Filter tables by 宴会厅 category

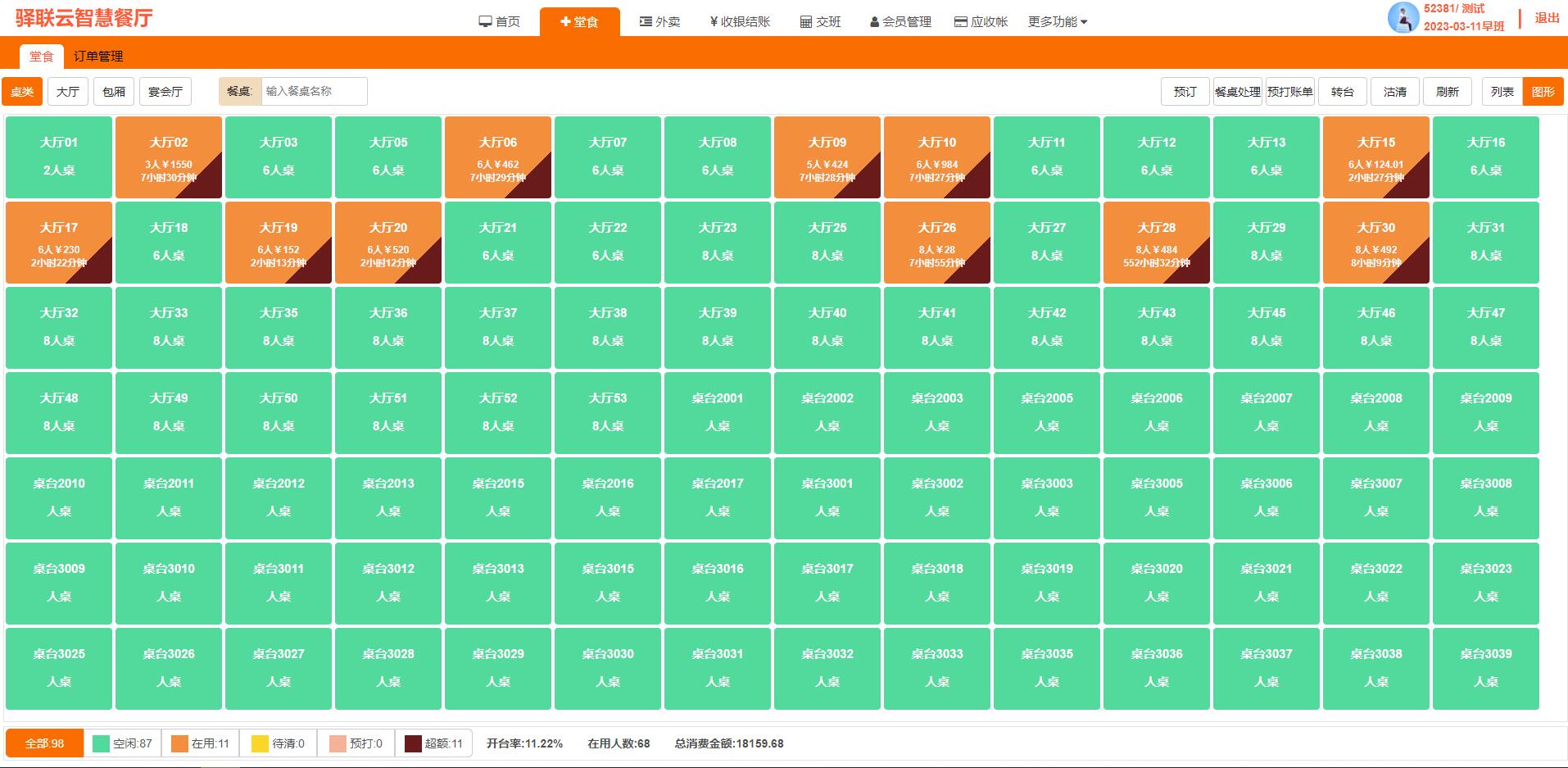165,92
